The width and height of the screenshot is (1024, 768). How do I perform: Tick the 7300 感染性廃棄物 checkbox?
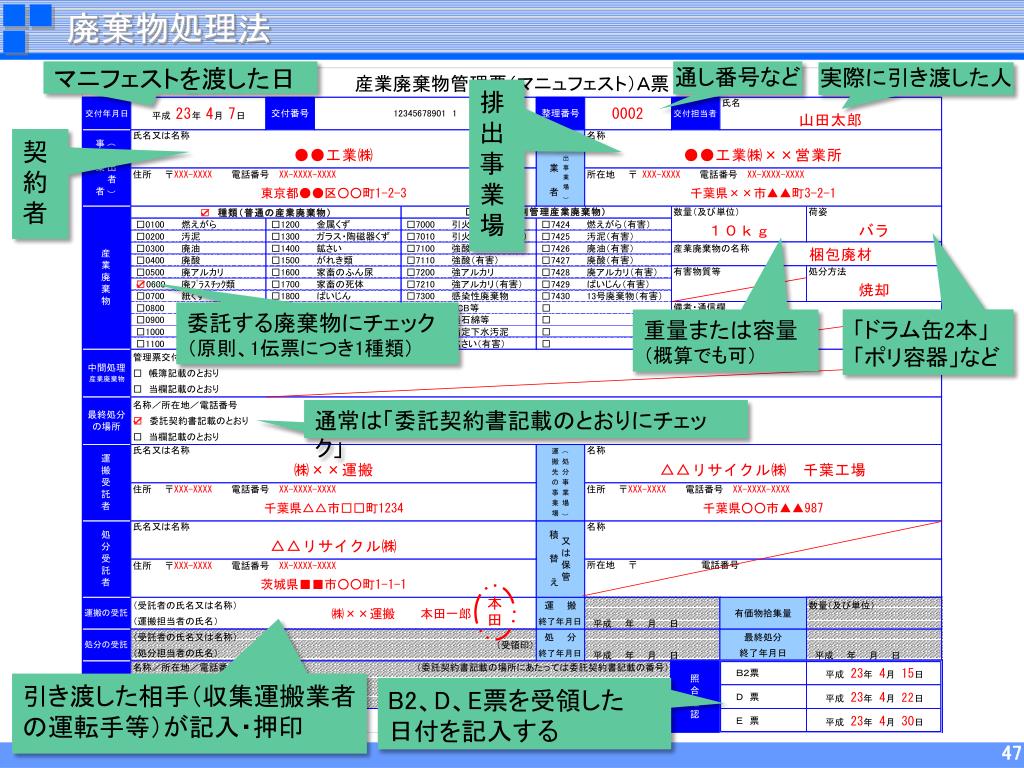[411, 296]
